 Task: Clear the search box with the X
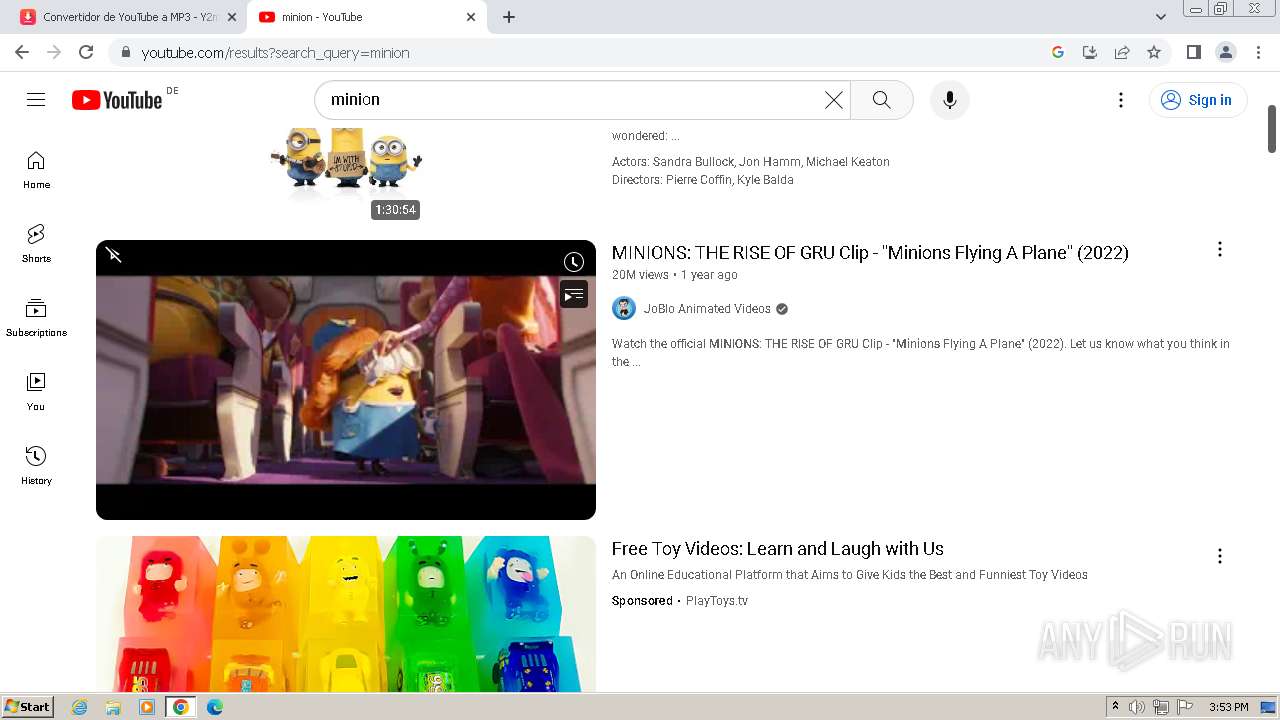(834, 100)
